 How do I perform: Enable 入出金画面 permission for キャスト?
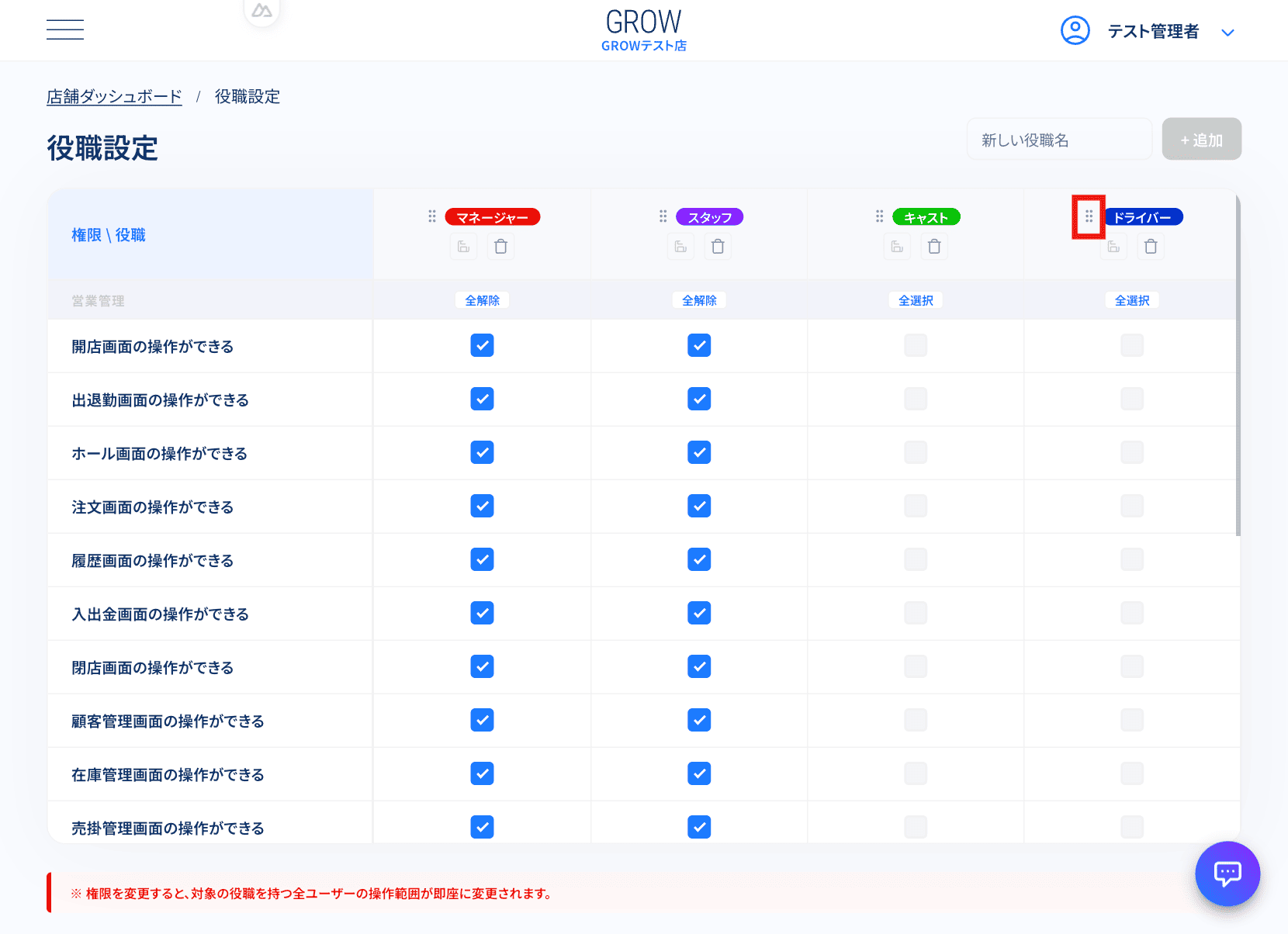point(916,613)
